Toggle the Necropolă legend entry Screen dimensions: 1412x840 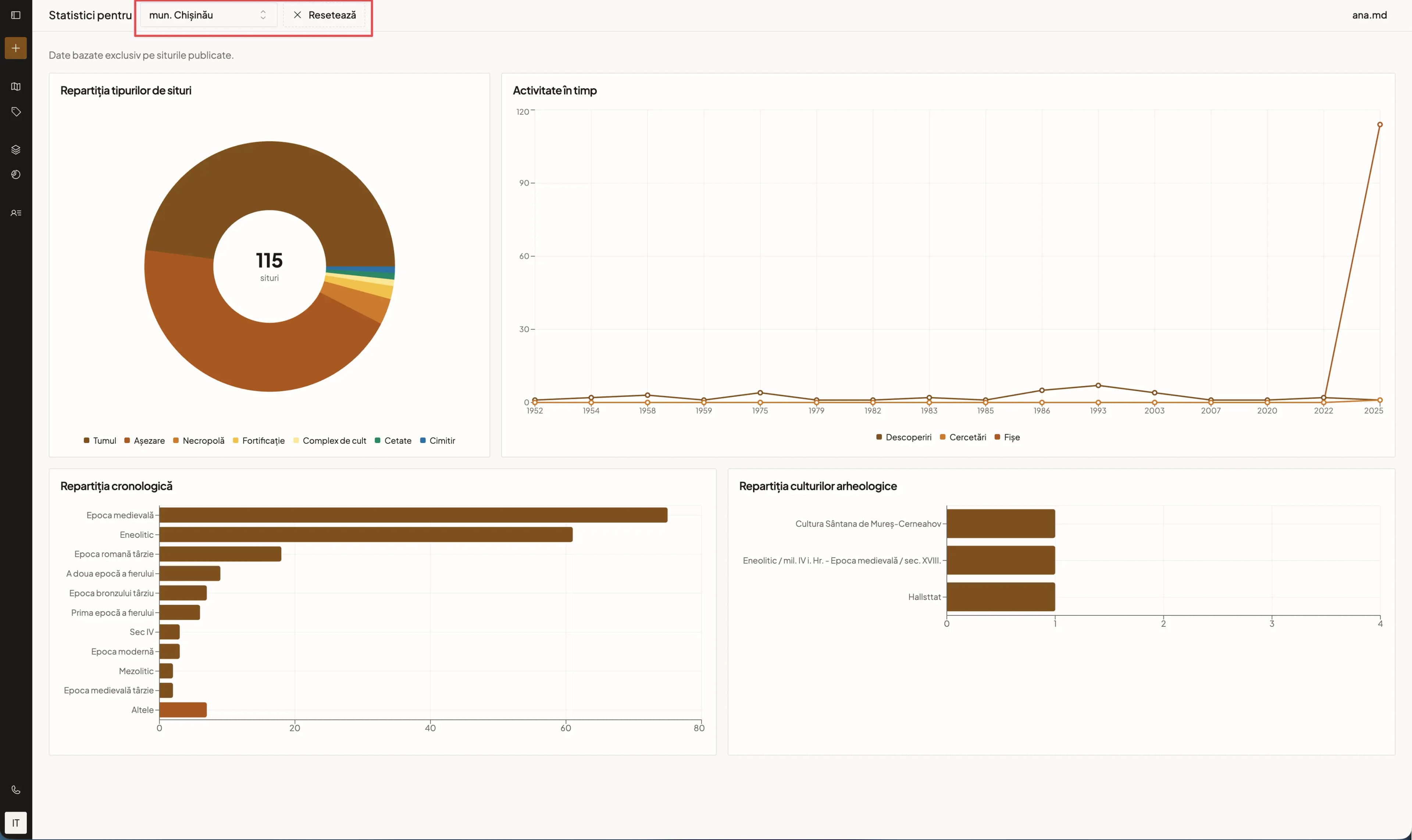point(199,440)
